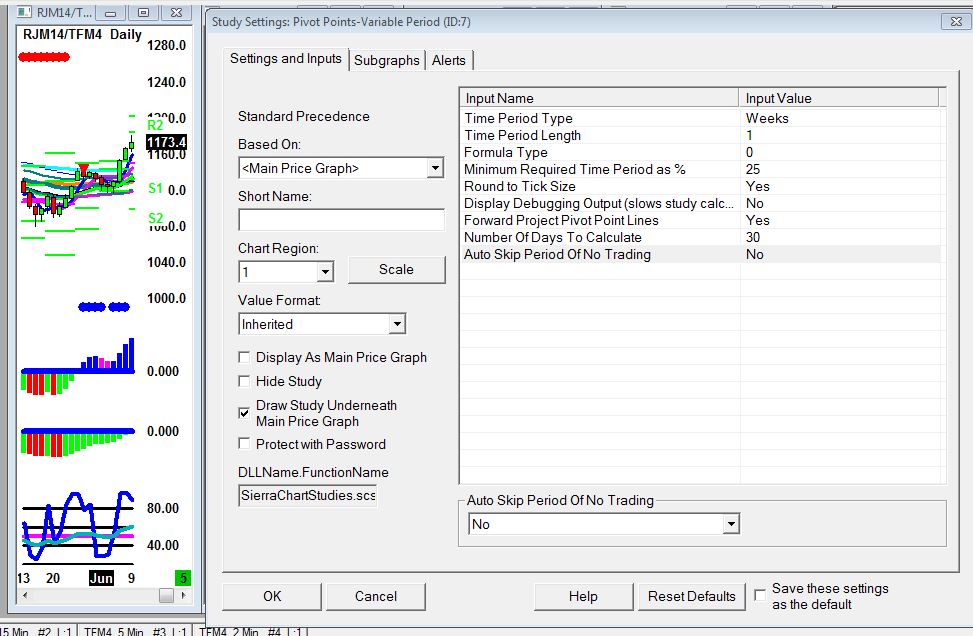The image size is (973, 636).
Task: Maximize the RJM14 chart window
Action: [143, 12]
